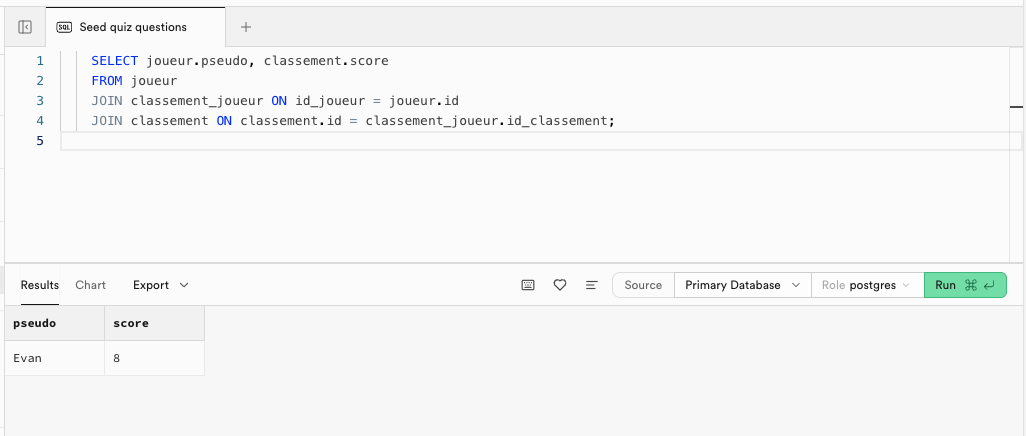Viewport: 1026px width, 436px height.
Task: Click the pseudo column header
Action: coord(34,324)
